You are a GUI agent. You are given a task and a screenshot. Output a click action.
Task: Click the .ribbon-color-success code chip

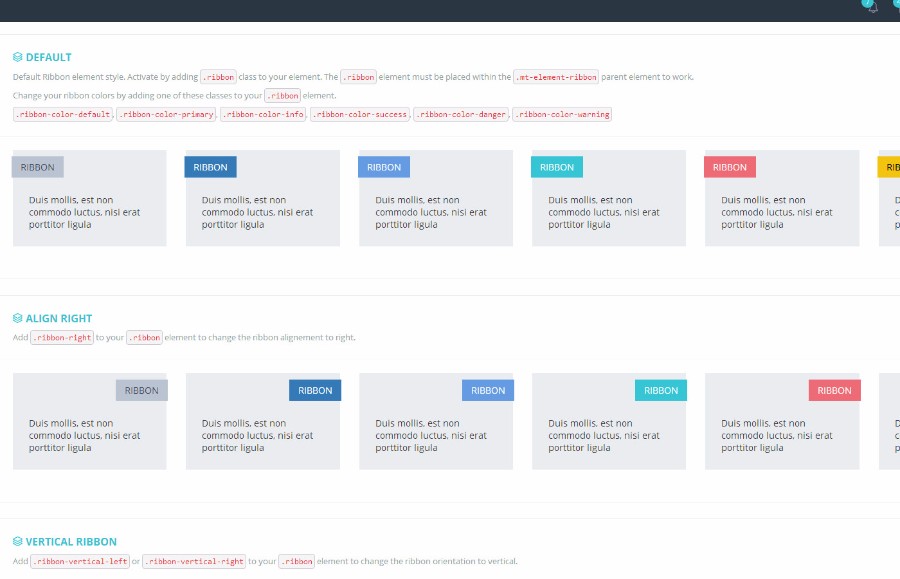[x=361, y=114]
